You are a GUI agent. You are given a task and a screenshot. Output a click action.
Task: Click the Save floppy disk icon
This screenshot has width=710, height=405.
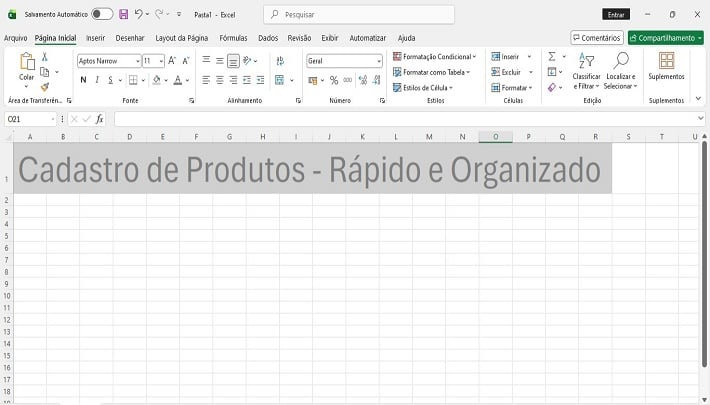pos(123,15)
